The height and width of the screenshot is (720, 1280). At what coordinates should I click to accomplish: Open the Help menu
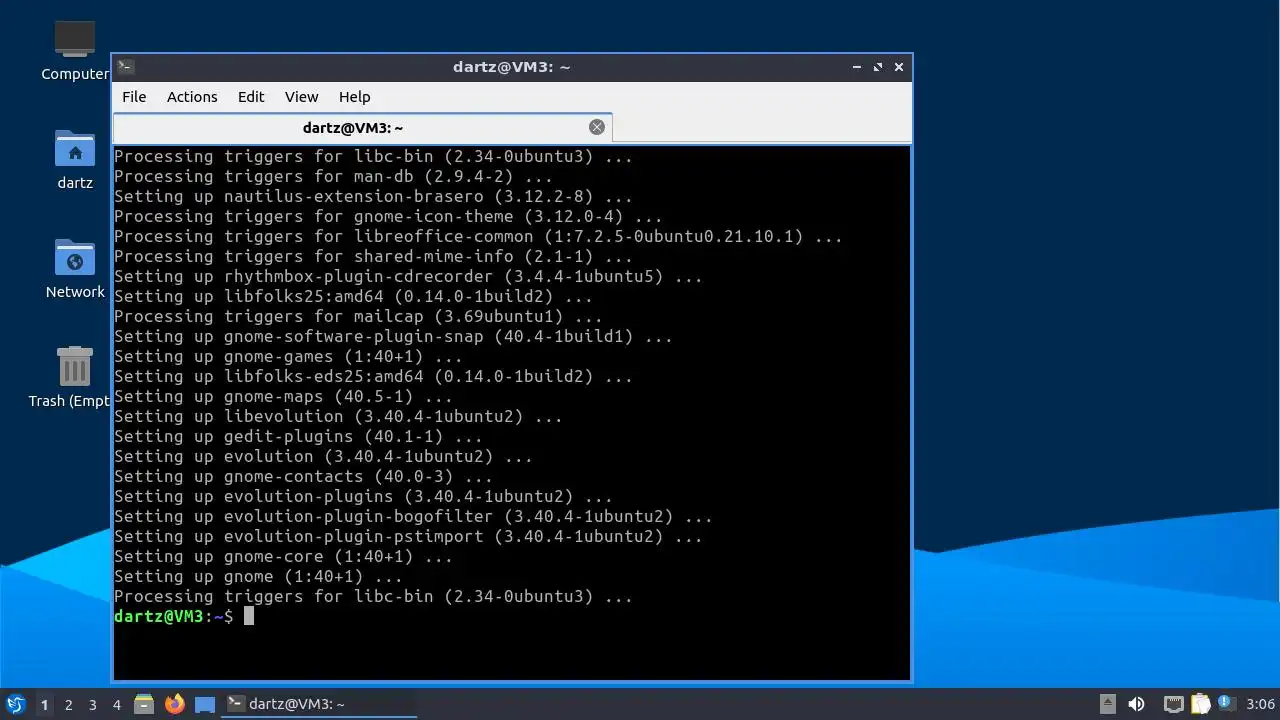pos(354,97)
